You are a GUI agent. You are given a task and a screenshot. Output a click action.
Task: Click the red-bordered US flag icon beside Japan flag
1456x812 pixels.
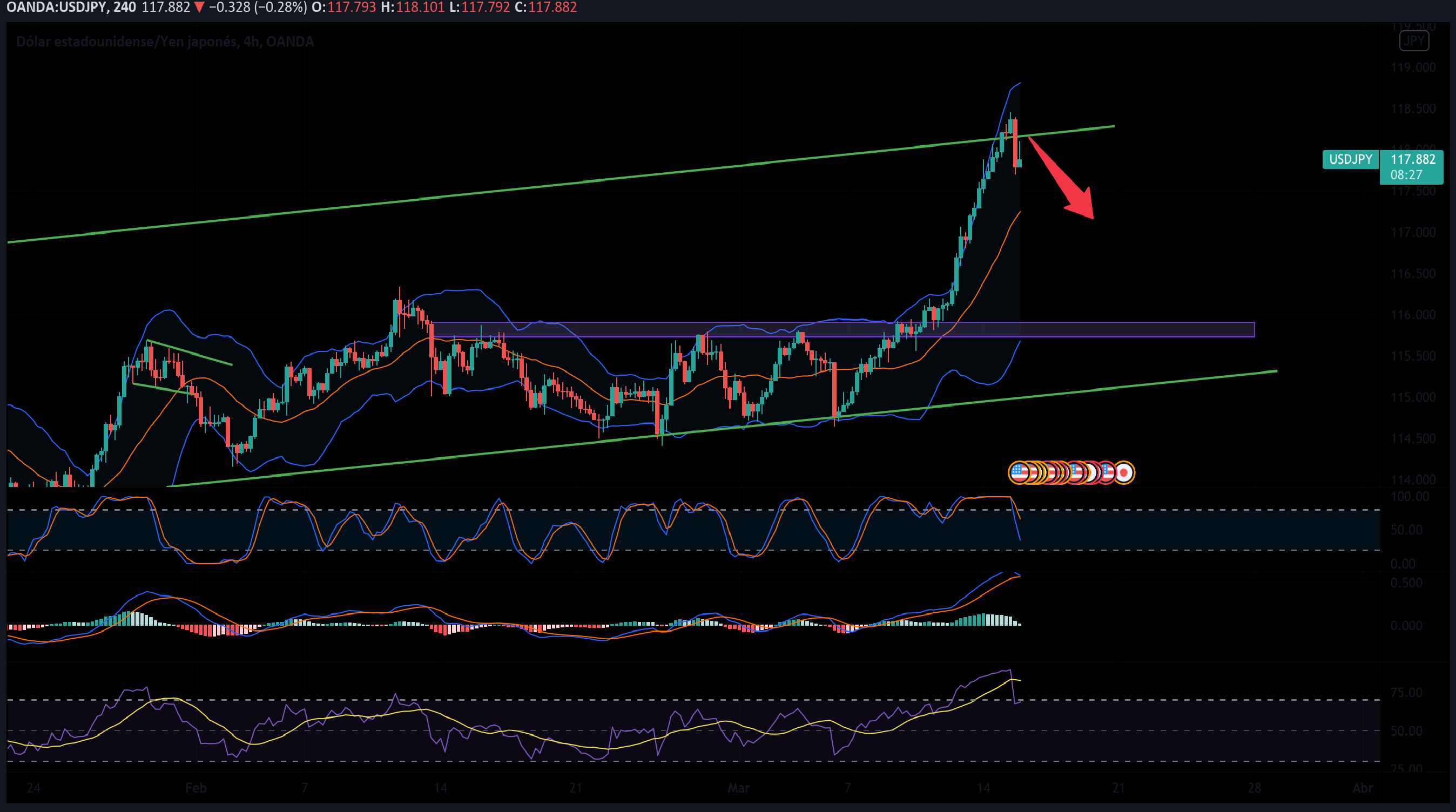point(1108,472)
